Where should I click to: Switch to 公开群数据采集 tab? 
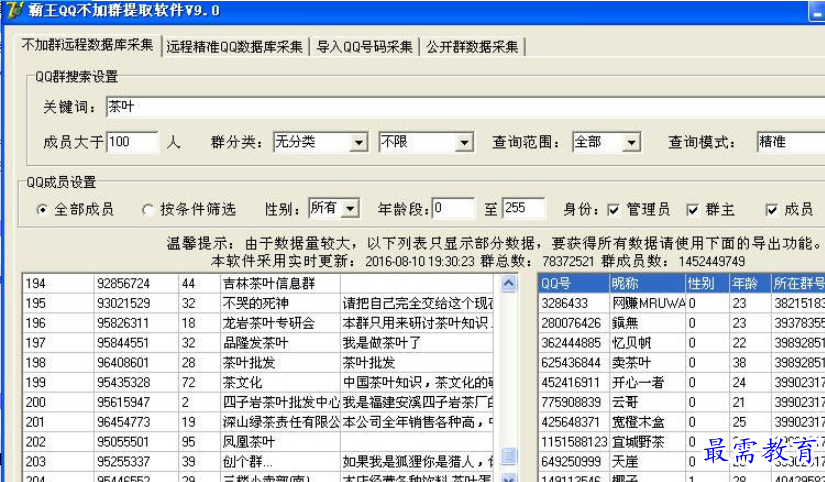click(x=472, y=47)
